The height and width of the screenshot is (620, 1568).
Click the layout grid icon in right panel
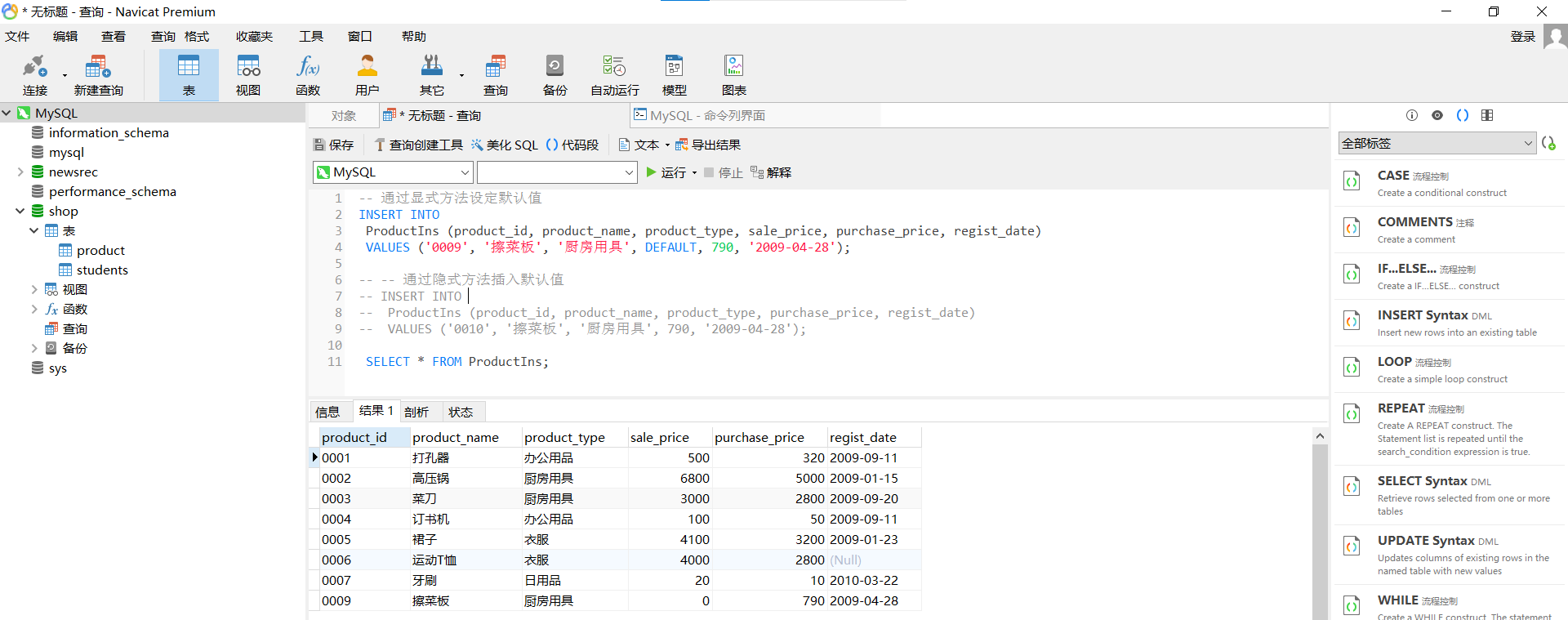[x=1487, y=115]
